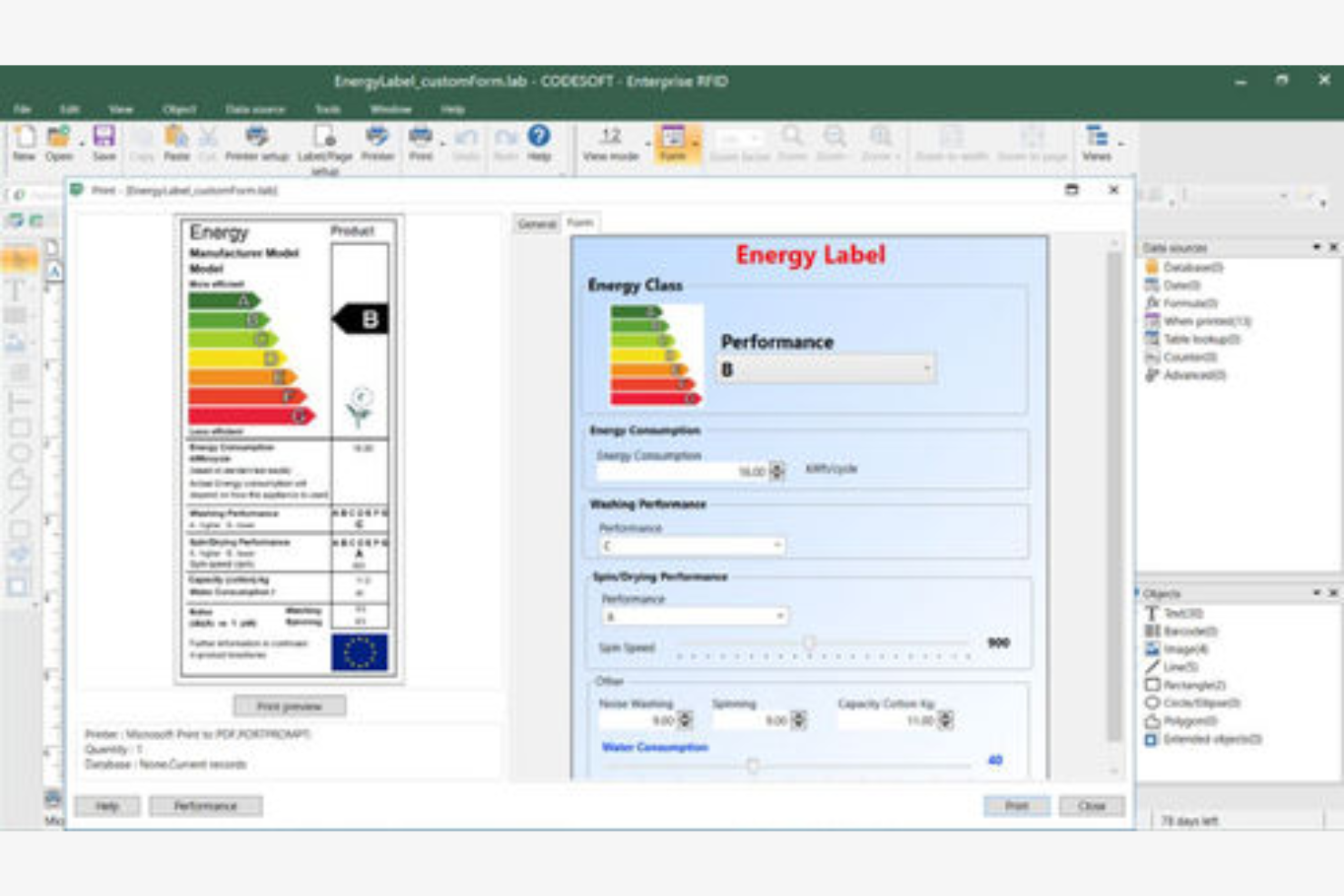The image size is (1344, 896).
Task: Open the Data source menu
Action: point(255,109)
